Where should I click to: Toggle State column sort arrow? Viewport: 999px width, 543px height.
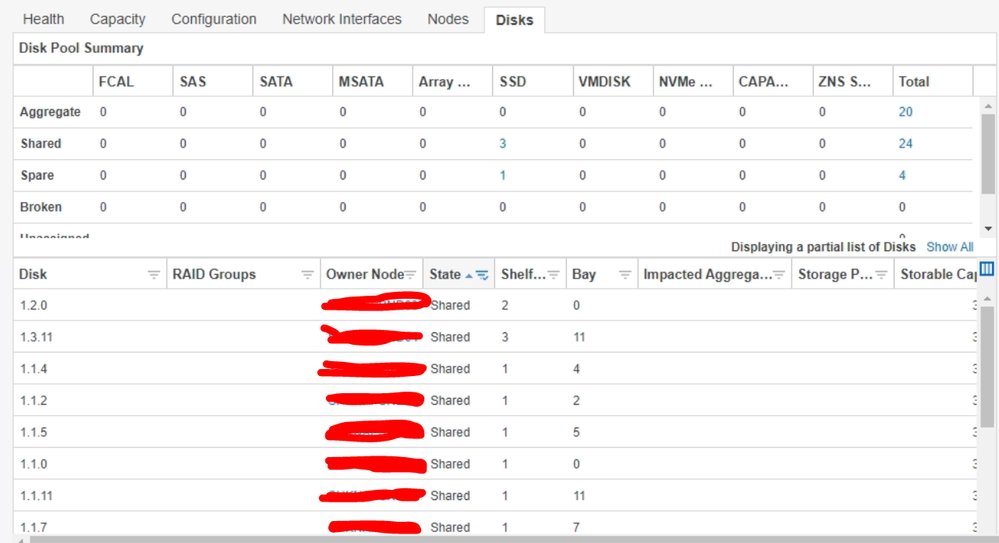[469, 275]
